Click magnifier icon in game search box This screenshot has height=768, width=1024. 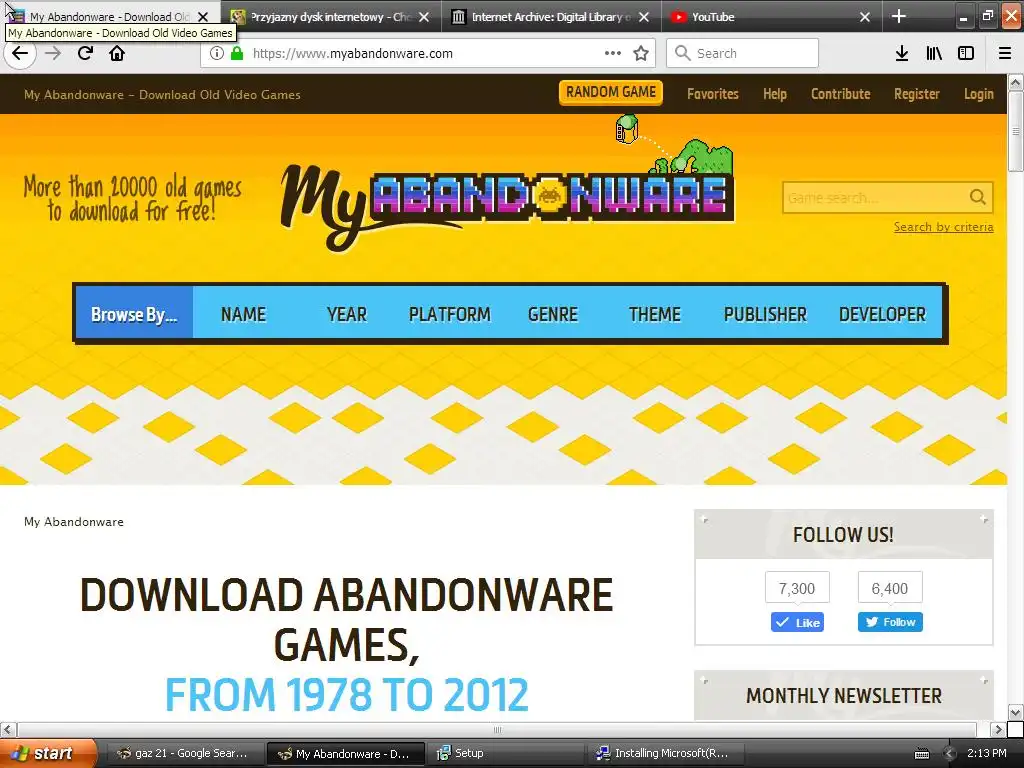[x=978, y=197]
